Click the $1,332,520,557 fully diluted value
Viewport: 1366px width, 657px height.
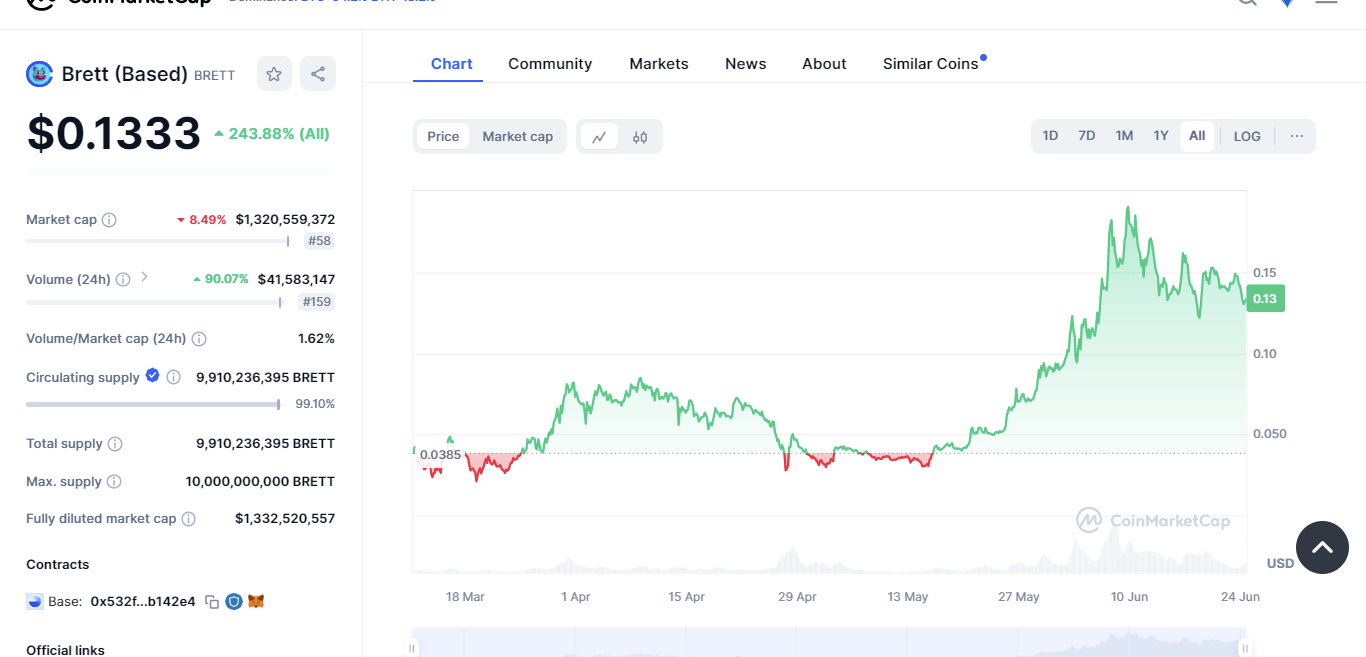[285, 519]
